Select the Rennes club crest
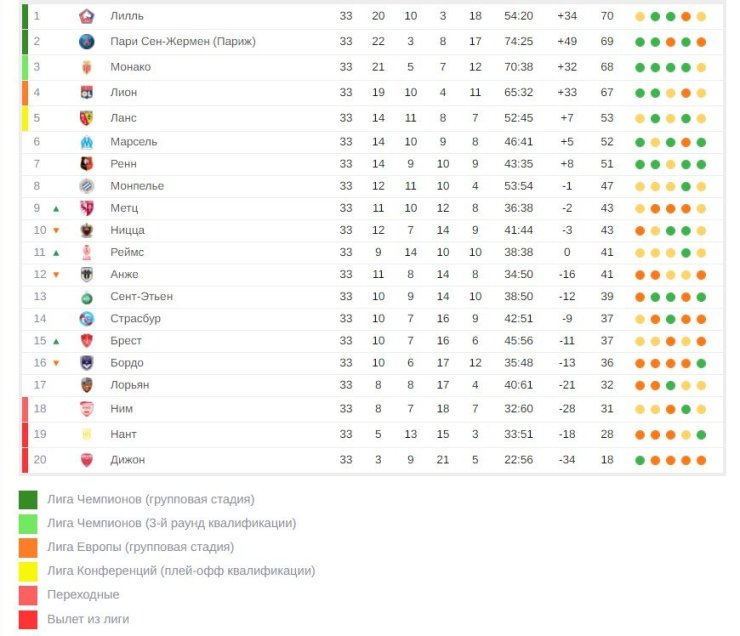Screen dimensions: 740x636 [86, 164]
